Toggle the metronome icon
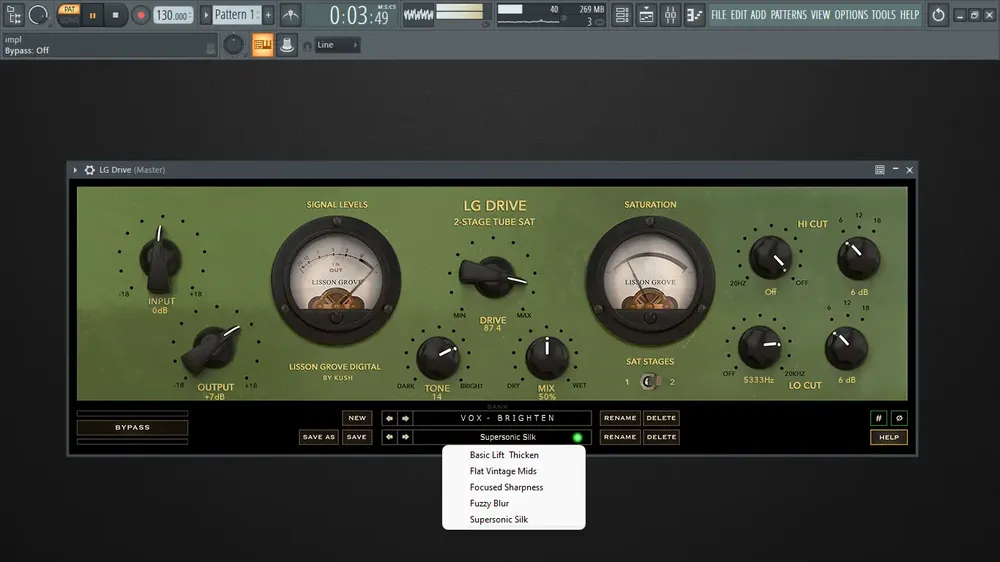 coord(291,15)
